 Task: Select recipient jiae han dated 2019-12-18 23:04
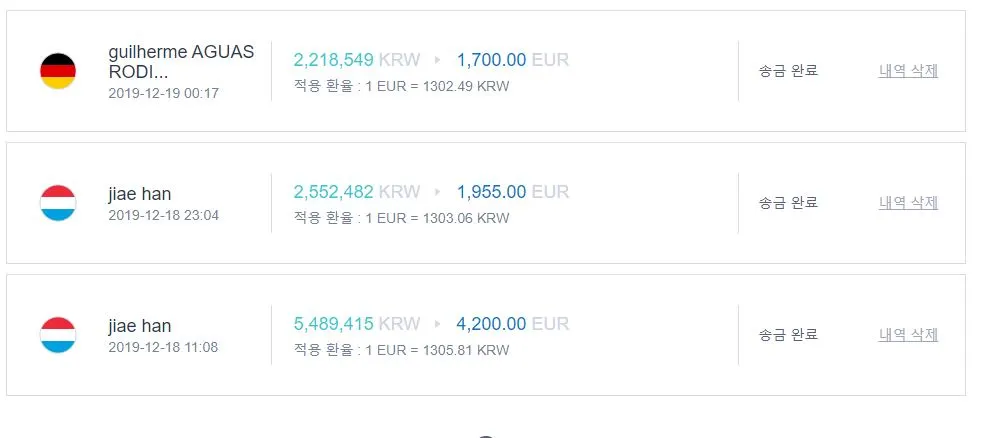click(139, 194)
